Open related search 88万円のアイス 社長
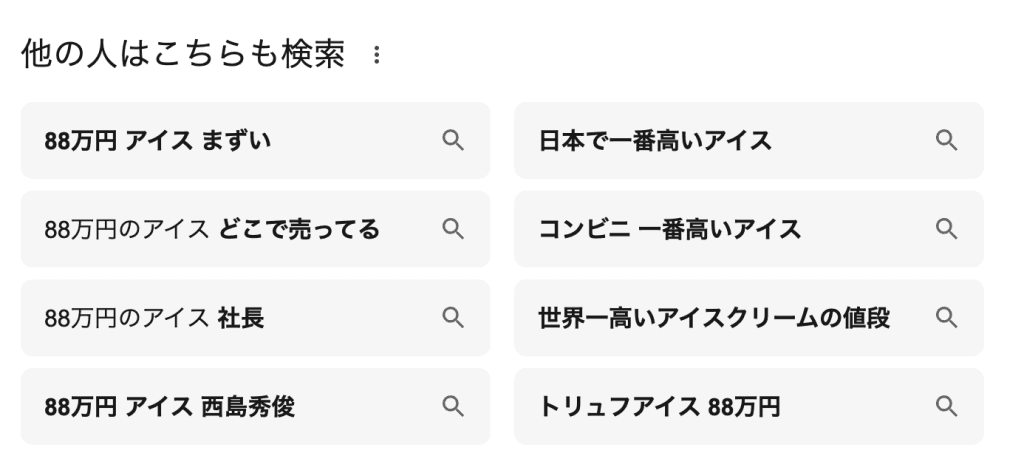Screen dimensions: 1024x470 (154, 318)
